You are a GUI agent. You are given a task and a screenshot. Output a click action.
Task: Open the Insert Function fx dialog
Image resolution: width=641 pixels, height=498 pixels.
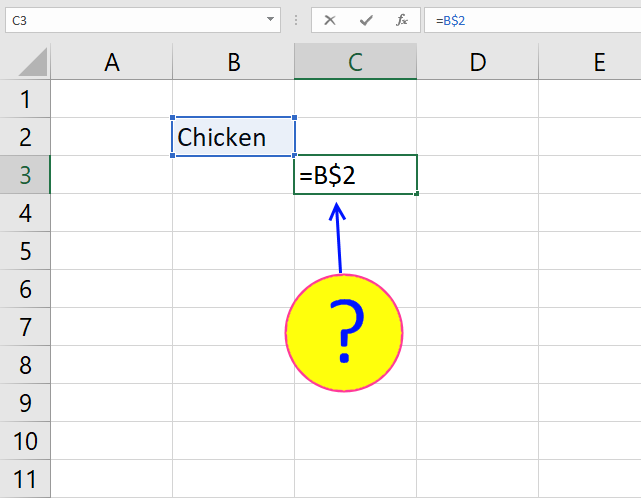401,20
